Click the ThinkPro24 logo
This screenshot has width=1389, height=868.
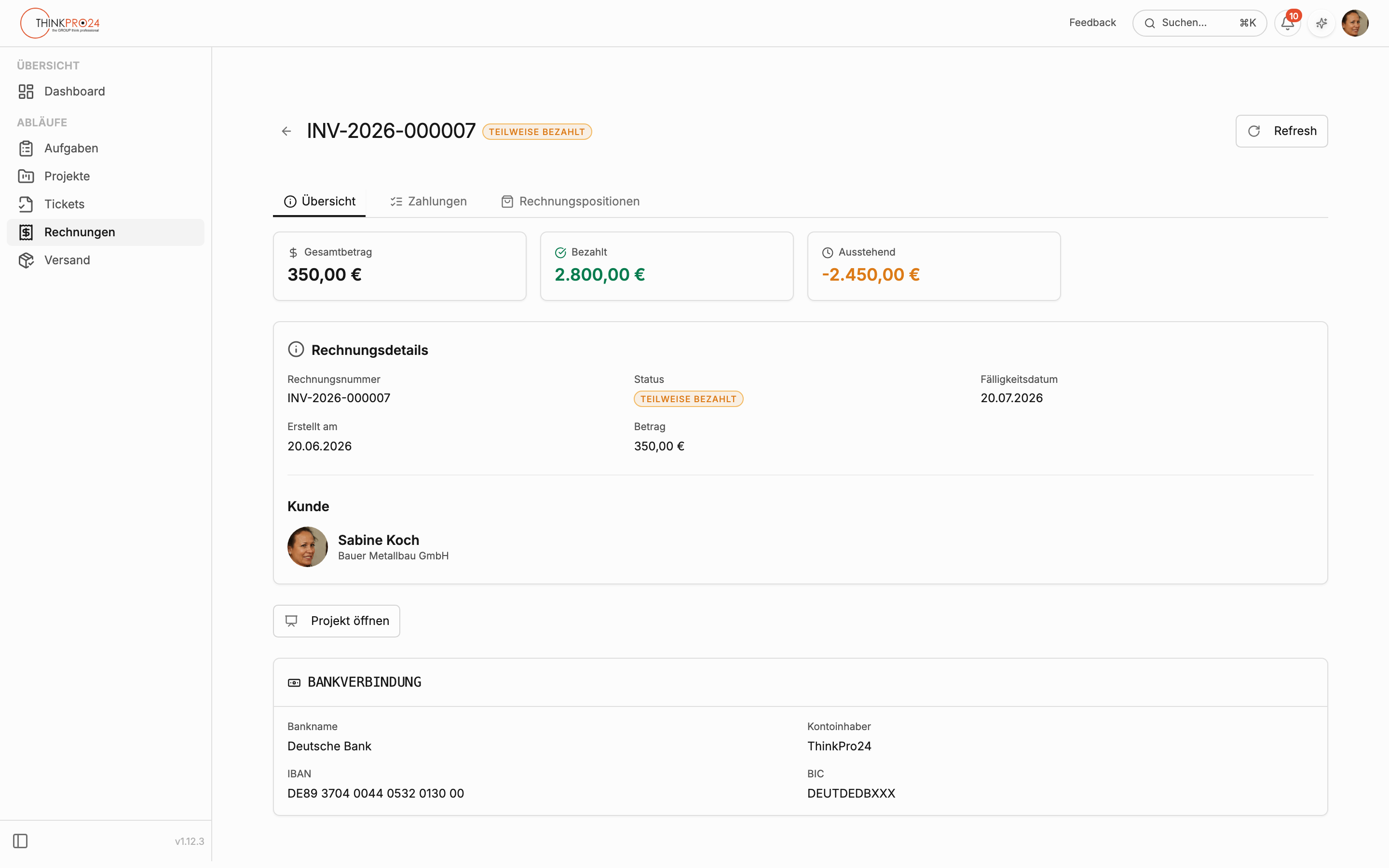tap(60, 23)
